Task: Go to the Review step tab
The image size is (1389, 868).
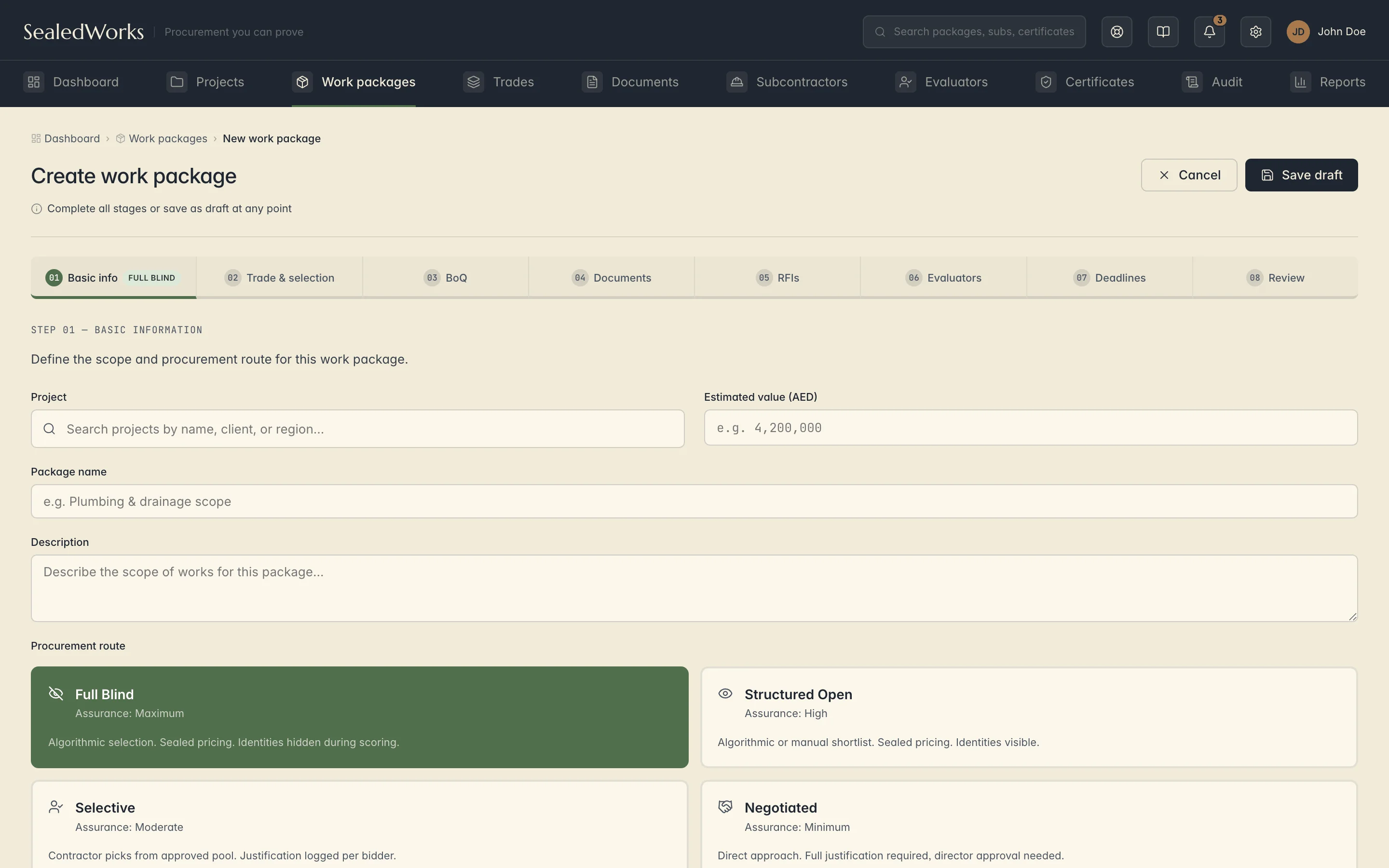Action: pos(1275,278)
